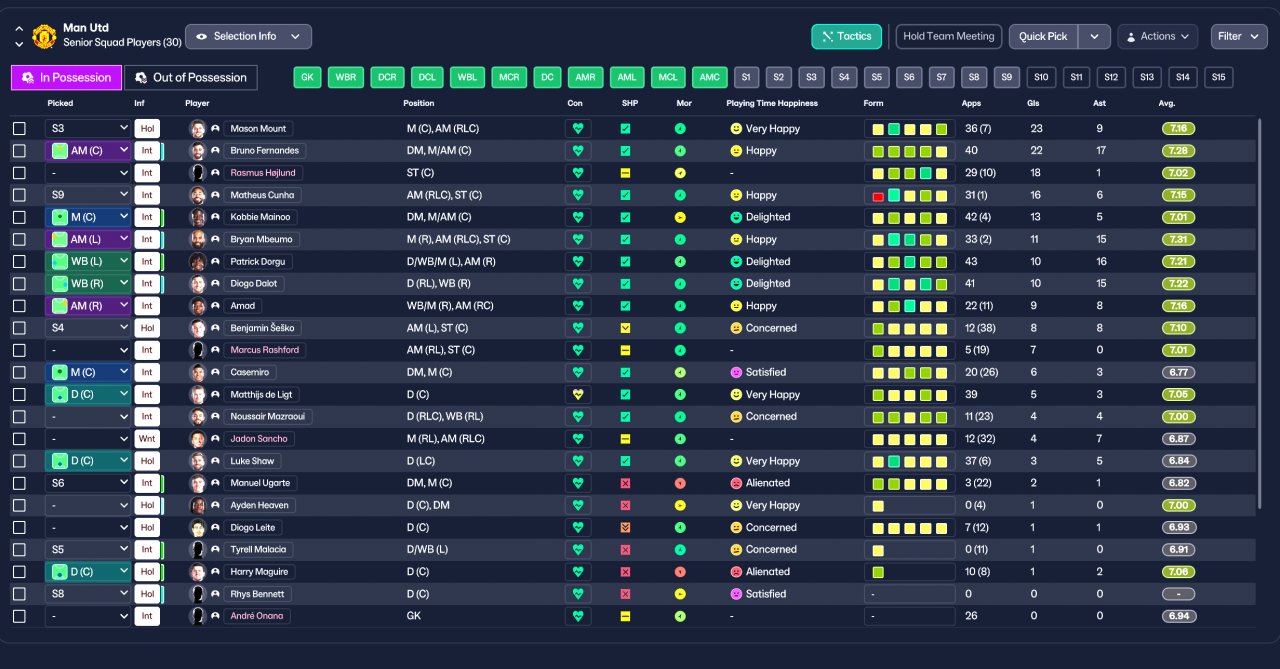Click the portrait icon beside Kobbie Mainoo
Image resolution: width=1280 pixels, height=669 pixels.
tap(198, 217)
